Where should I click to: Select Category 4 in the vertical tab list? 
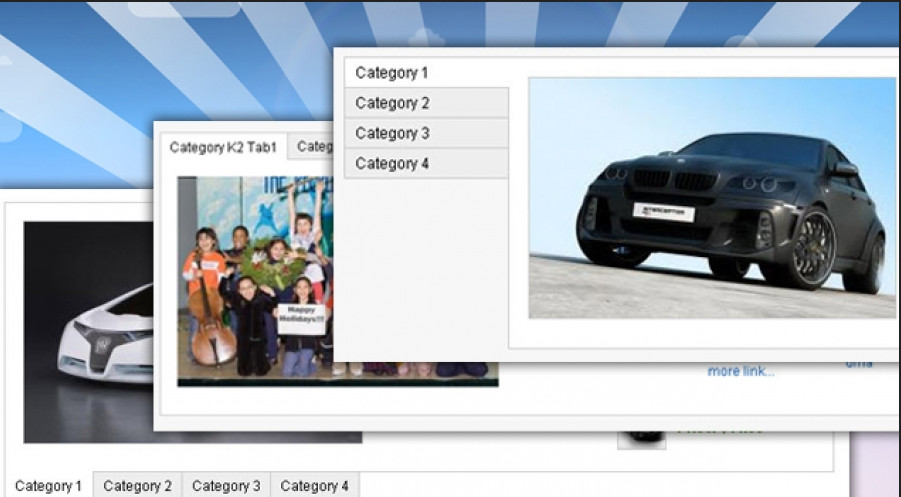pyautogui.click(x=426, y=163)
